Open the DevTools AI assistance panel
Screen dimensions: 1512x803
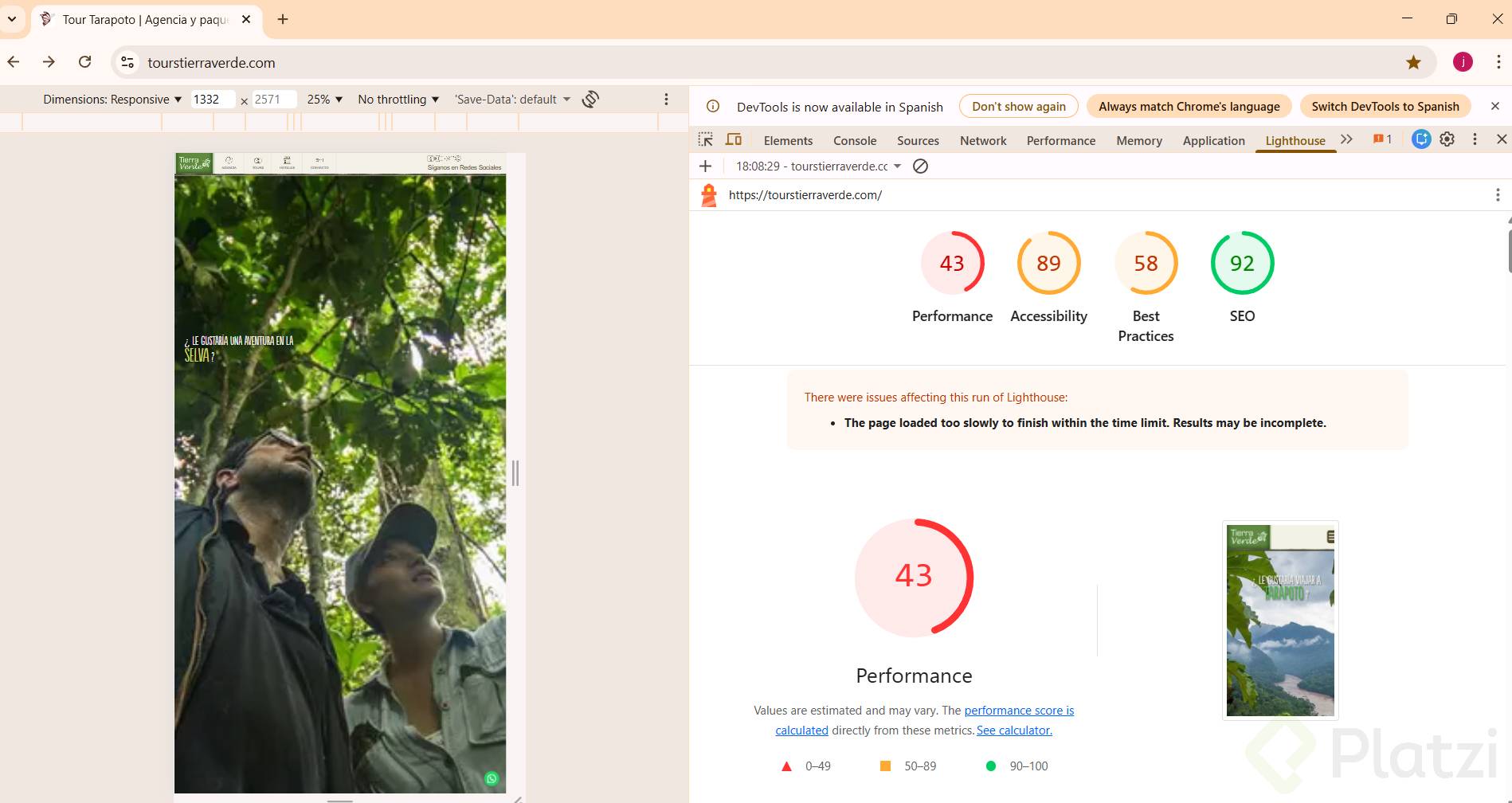pyautogui.click(x=1421, y=139)
